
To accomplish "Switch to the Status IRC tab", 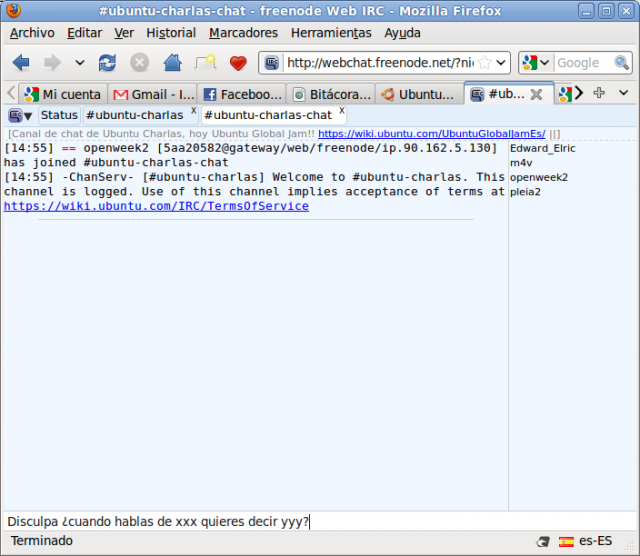I will (59, 115).
